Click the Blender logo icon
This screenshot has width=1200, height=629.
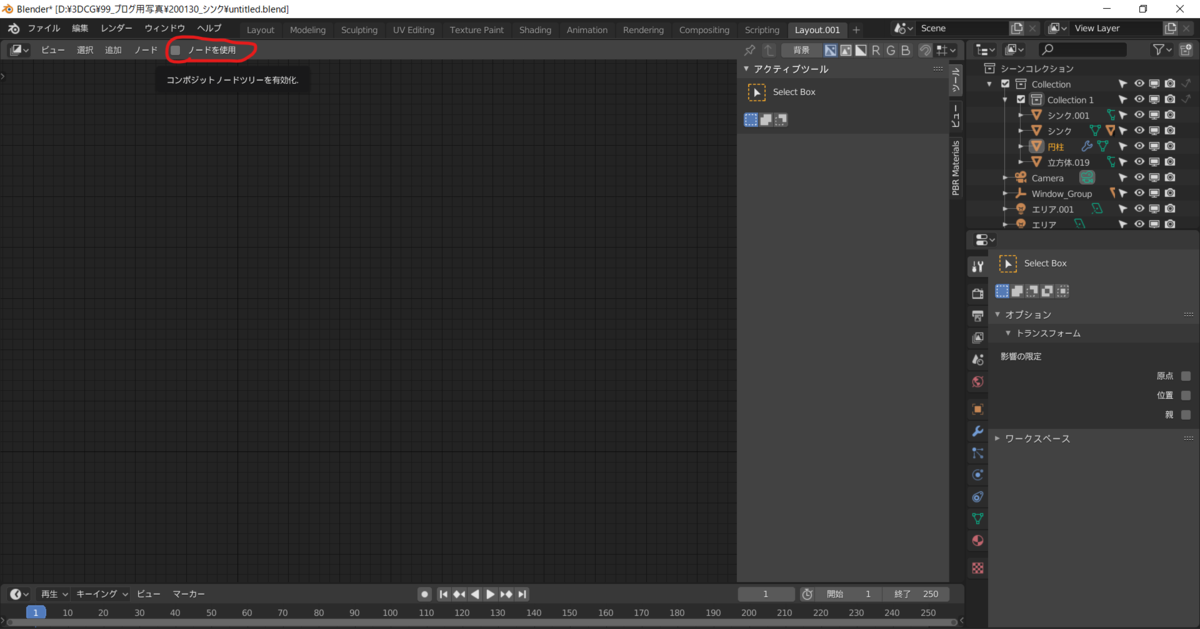13,29
